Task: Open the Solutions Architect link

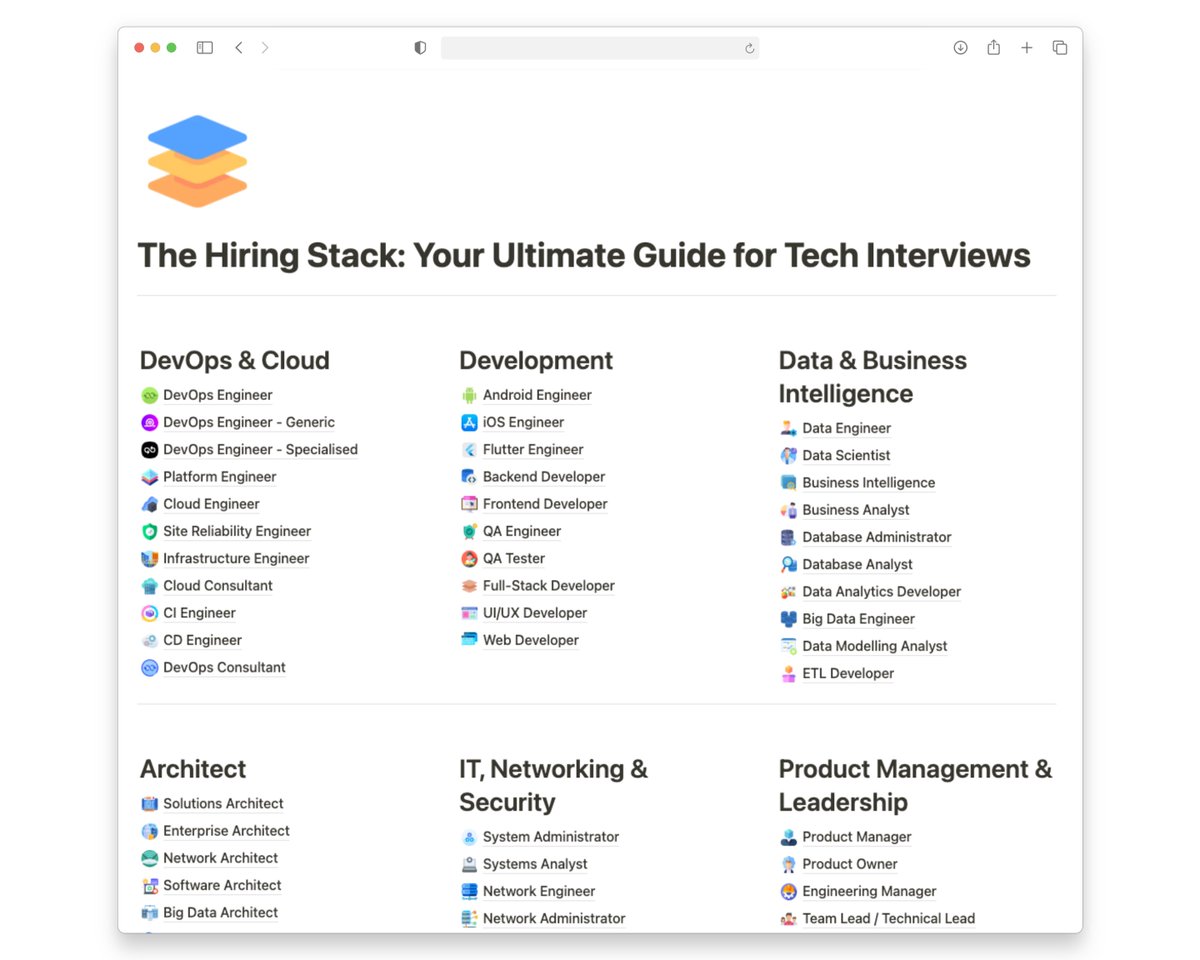Action: click(x=223, y=803)
